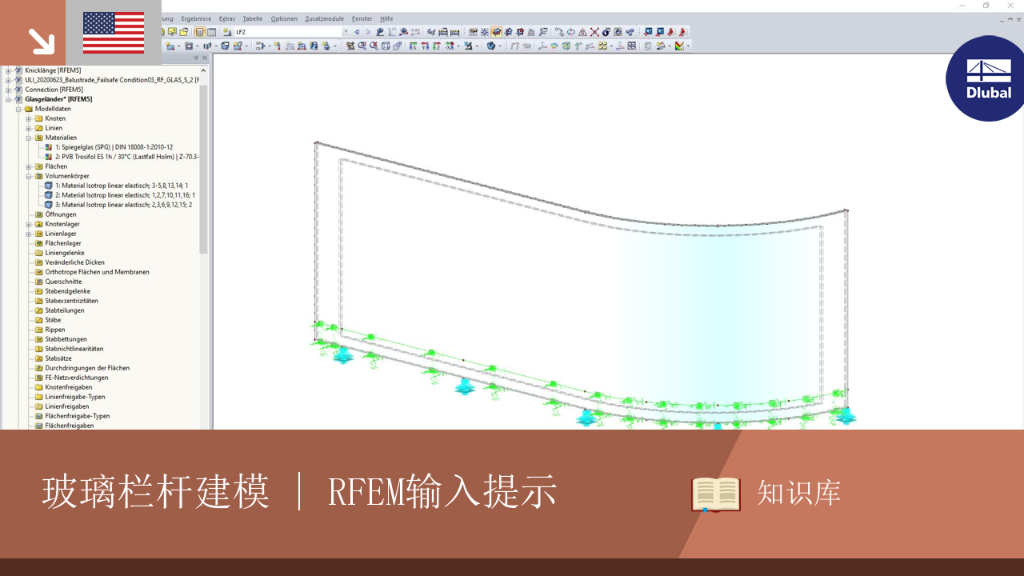
Task: Collapse the Materialien folder
Action: click(x=29, y=138)
